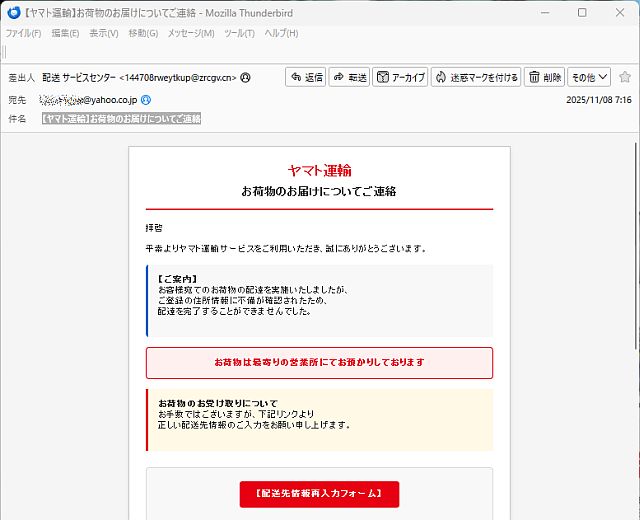Click the message body vertical scrollbar
Viewport: 640px width, 520px height.
[637, 246]
